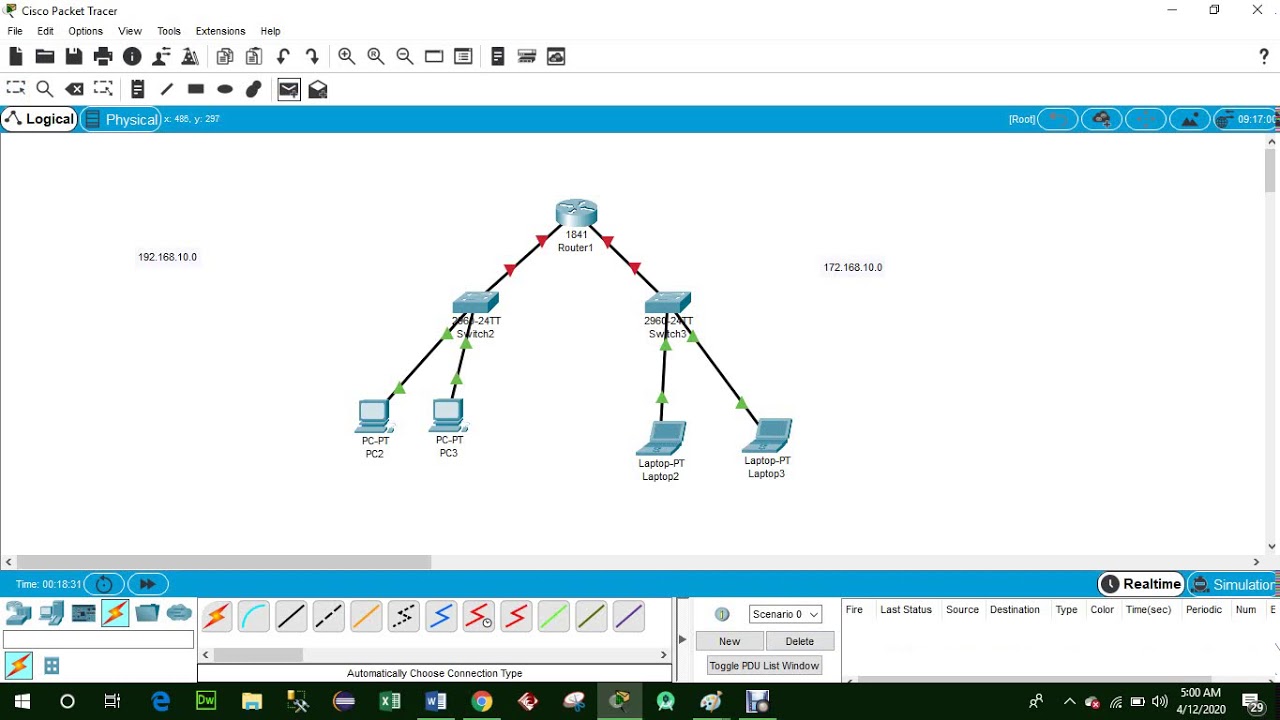The height and width of the screenshot is (720, 1280).
Task: Click the New file icon
Action: pyautogui.click(x=15, y=57)
